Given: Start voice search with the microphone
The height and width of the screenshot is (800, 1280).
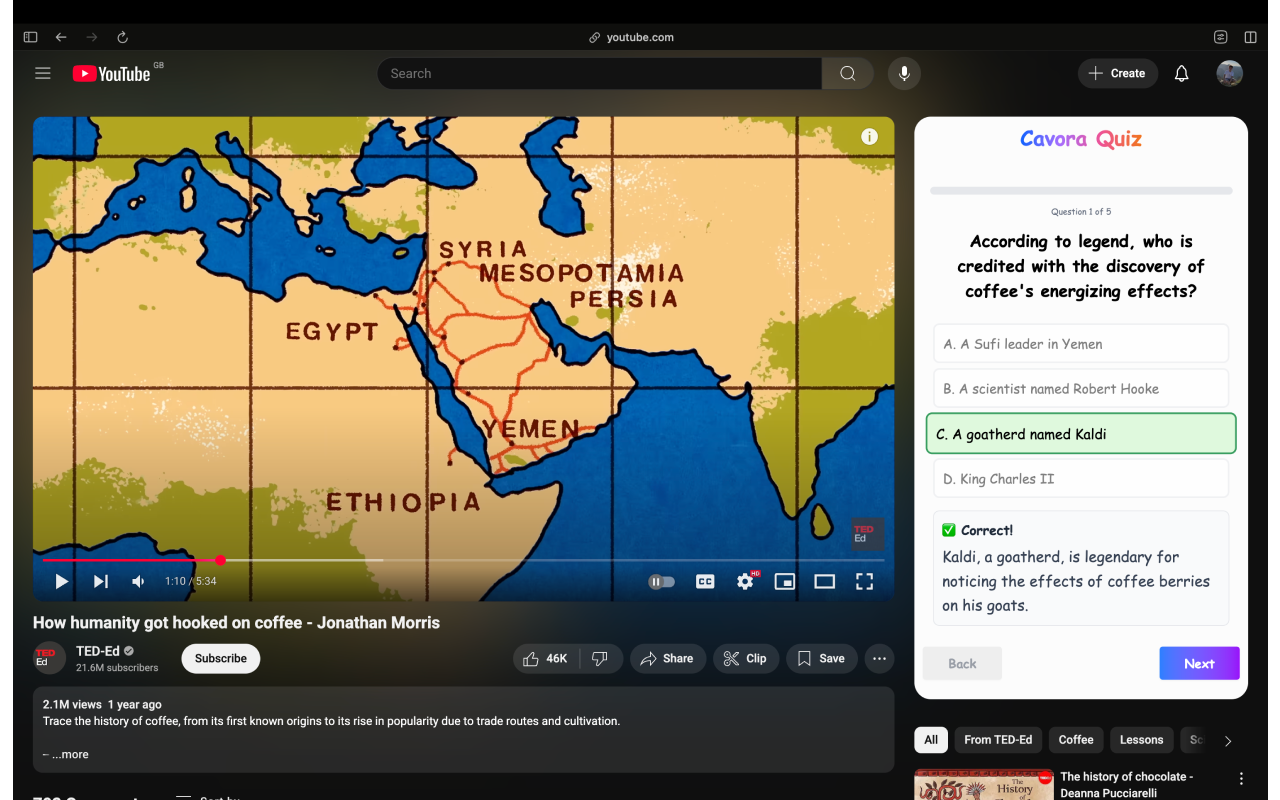Looking at the screenshot, I should click(x=904, y=73).
